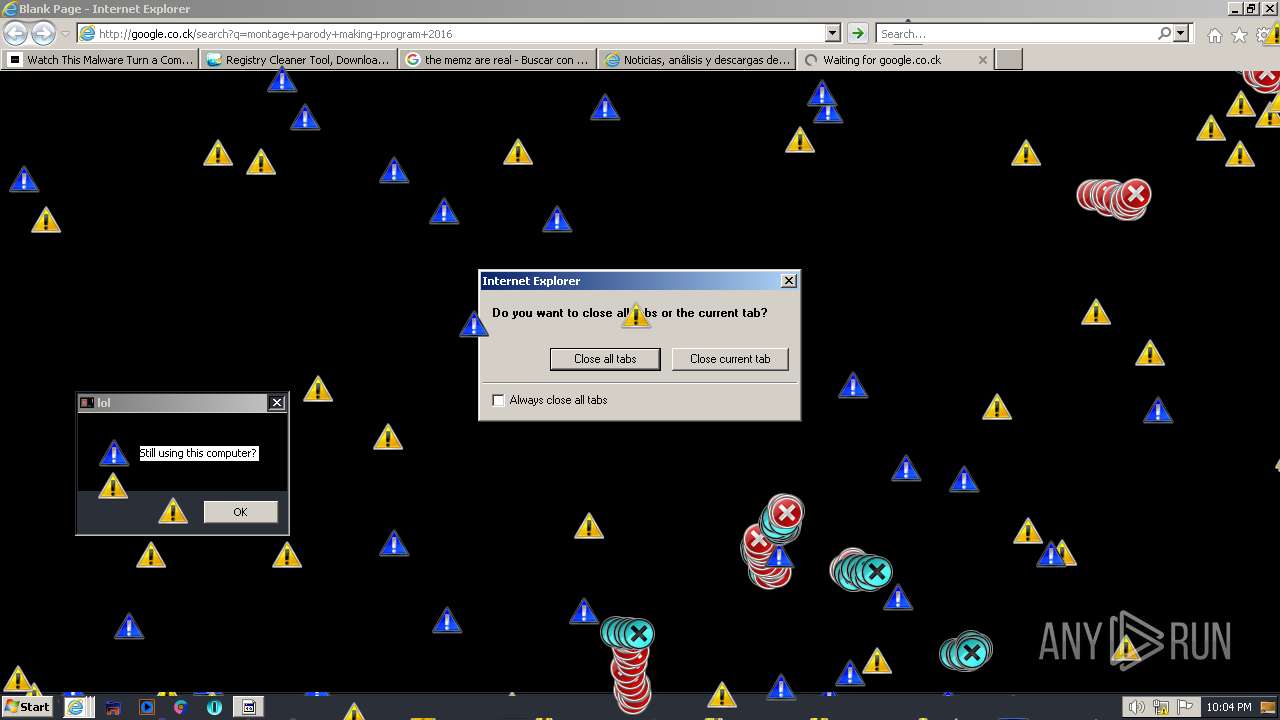Click the magnifier icon in the Search box
Image resolution: width=1280 pixels, height=720 pixels.
coord(1164,34)
